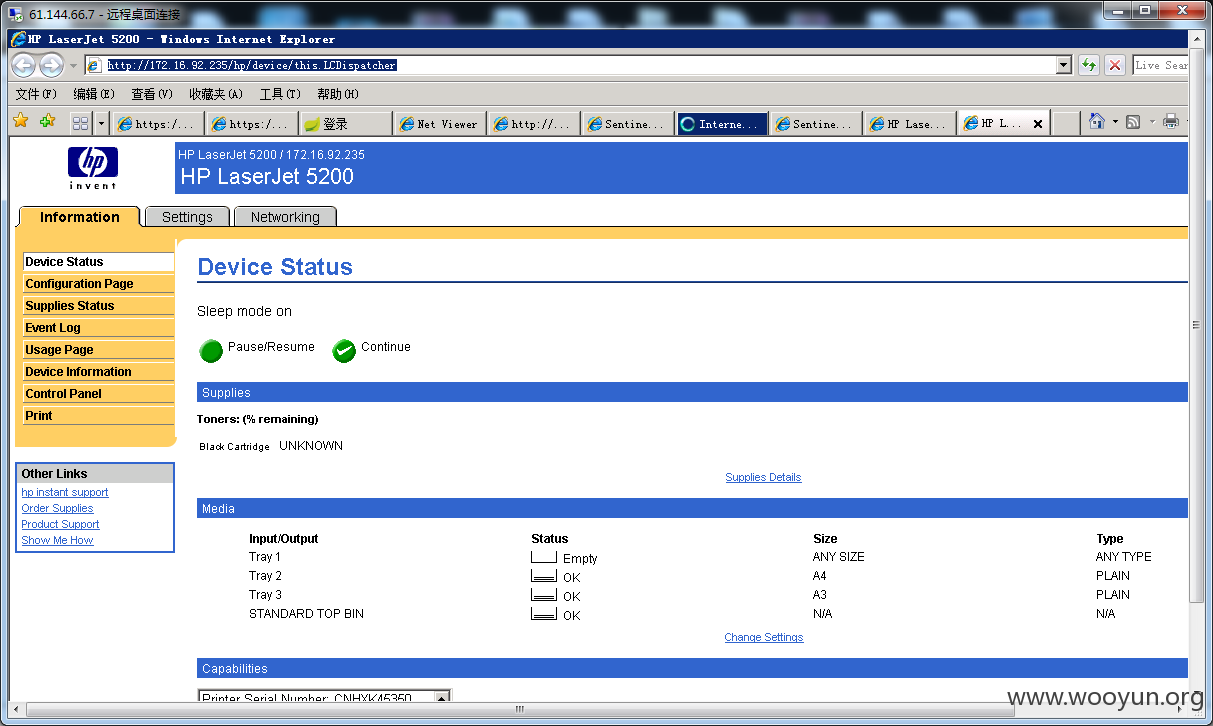Screen dimensions: 1213x726
Task: Stop loading with the red X icon
Action: 1115,65
